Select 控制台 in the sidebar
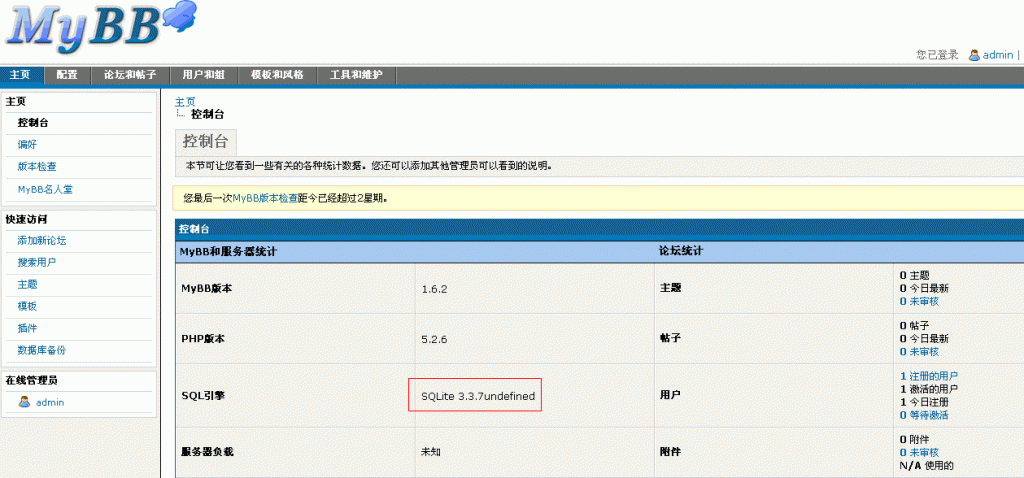The height and width of the screenshot is (478, 1024). [x=33, y=123]
